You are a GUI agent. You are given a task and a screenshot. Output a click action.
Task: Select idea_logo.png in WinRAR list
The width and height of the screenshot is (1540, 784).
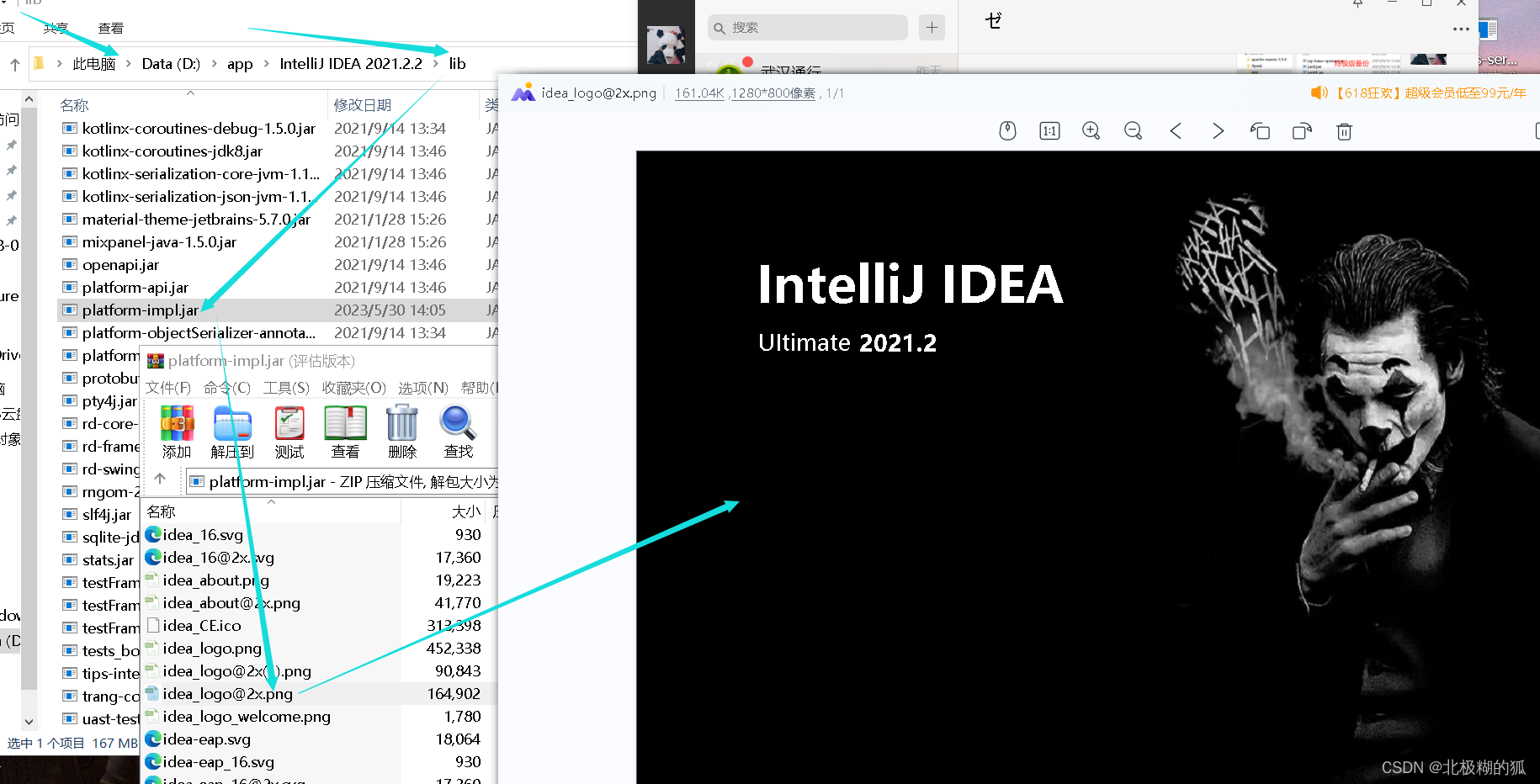(x=212, y=649)
